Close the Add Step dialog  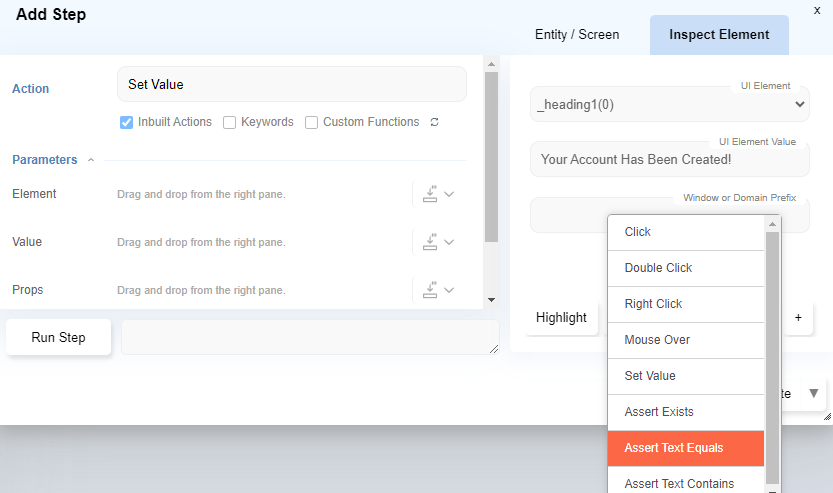[x=817, y=9]
